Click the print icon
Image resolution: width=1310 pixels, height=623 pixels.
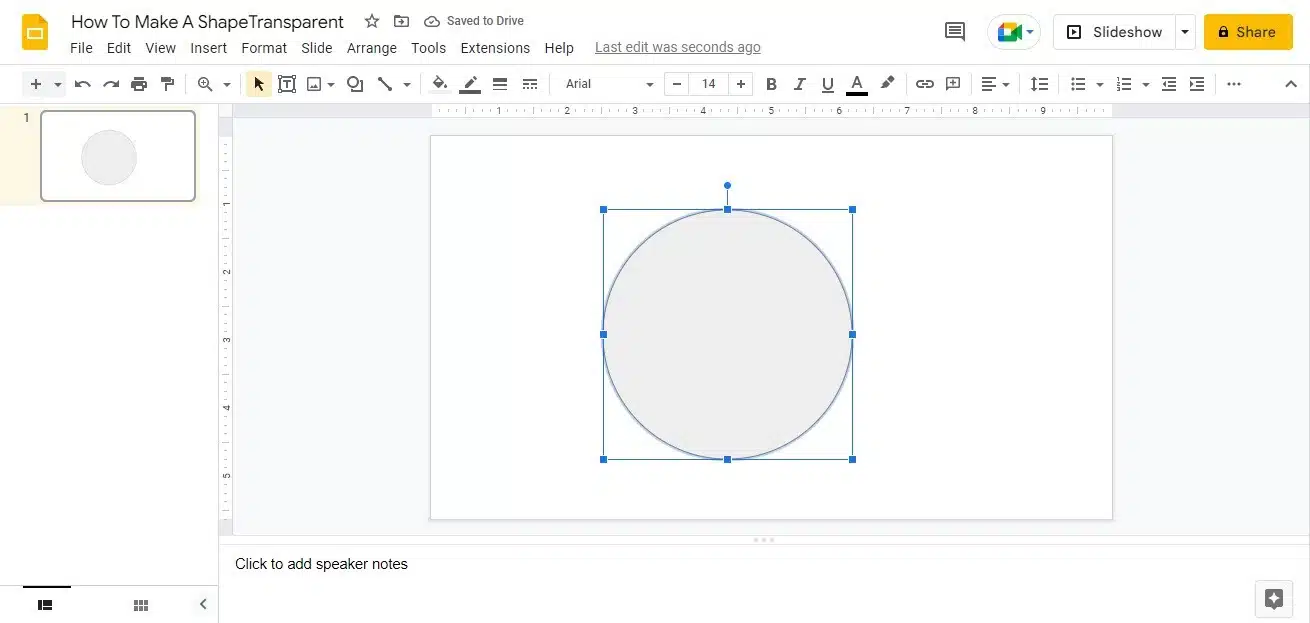pos(139,84)
